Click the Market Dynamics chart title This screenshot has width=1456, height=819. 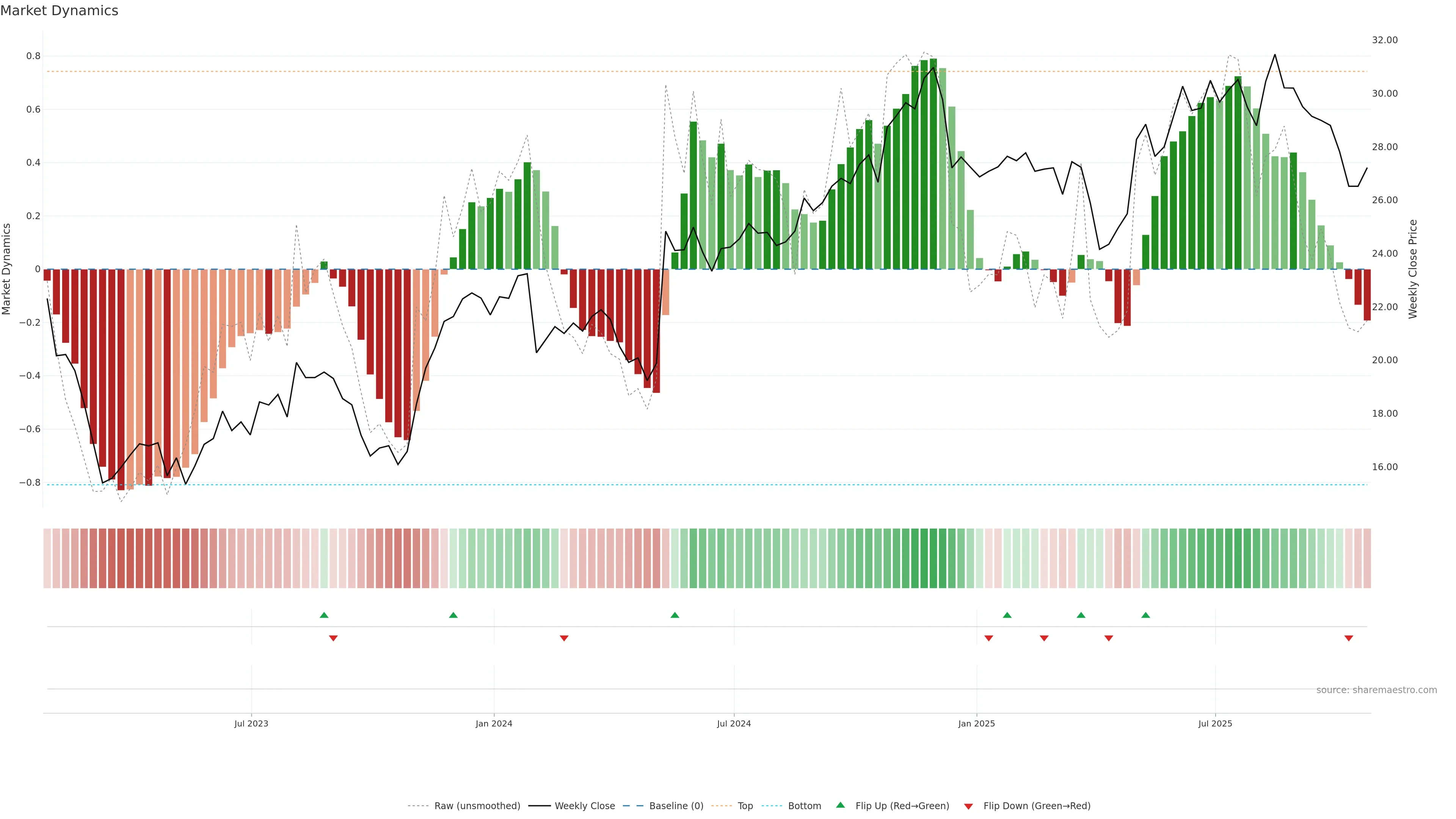60,11
